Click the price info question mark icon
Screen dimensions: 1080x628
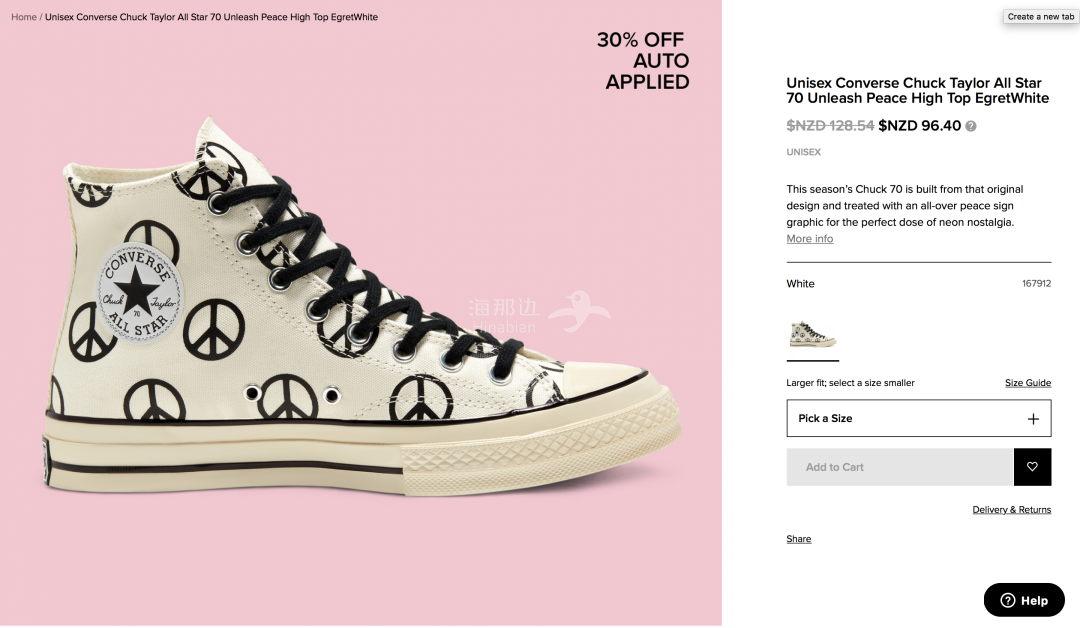pos(970,126)
